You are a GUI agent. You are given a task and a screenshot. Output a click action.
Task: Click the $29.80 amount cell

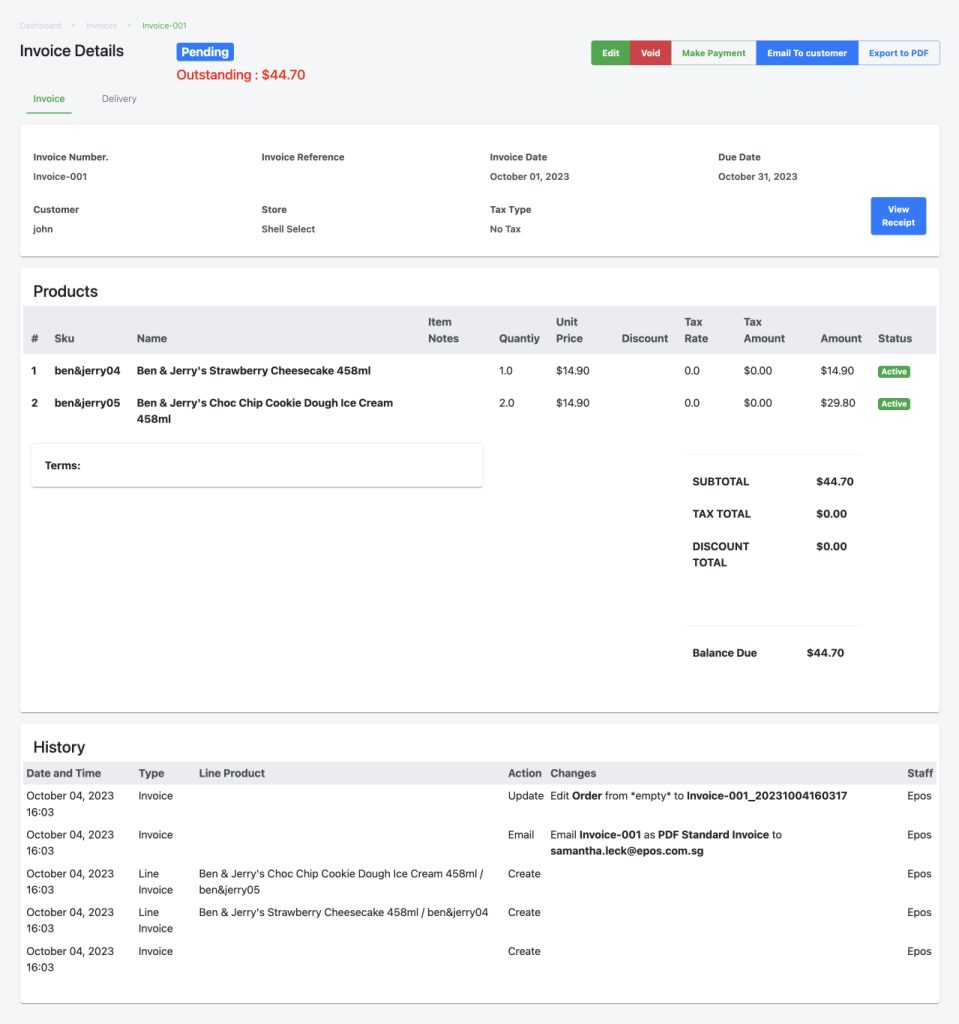[x=837, y=403]
